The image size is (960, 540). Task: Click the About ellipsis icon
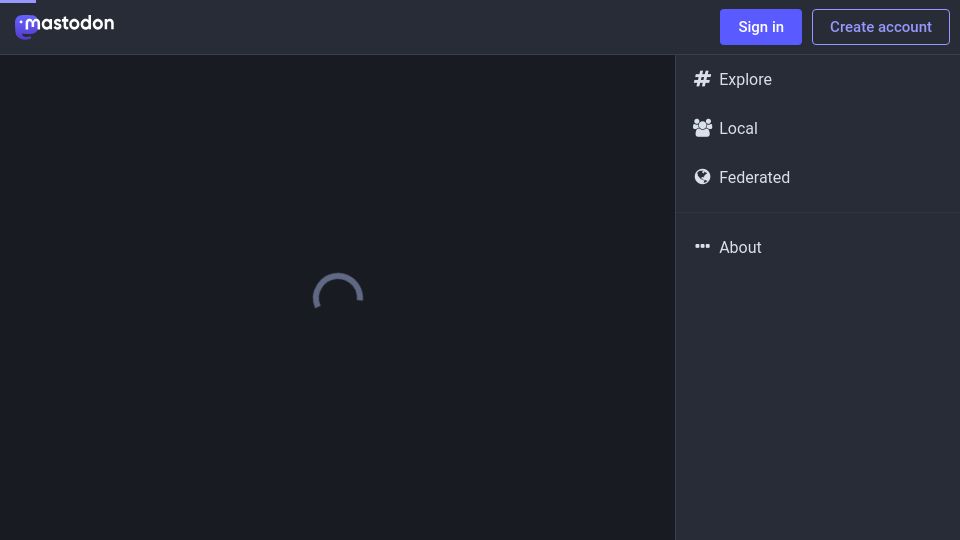click(x=702, y=246)
